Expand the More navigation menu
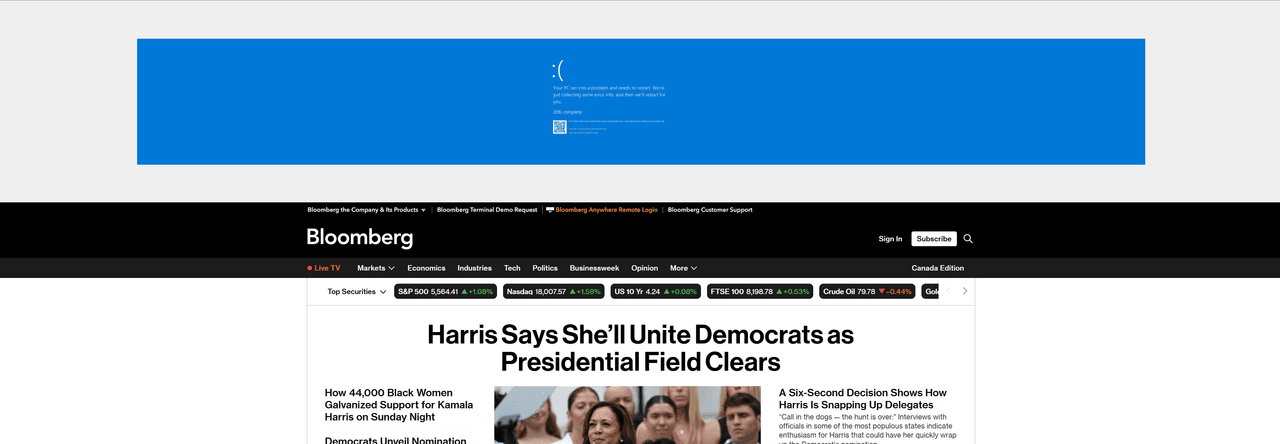This screenshot has width=1280, height=444. (x=683, y=268)
